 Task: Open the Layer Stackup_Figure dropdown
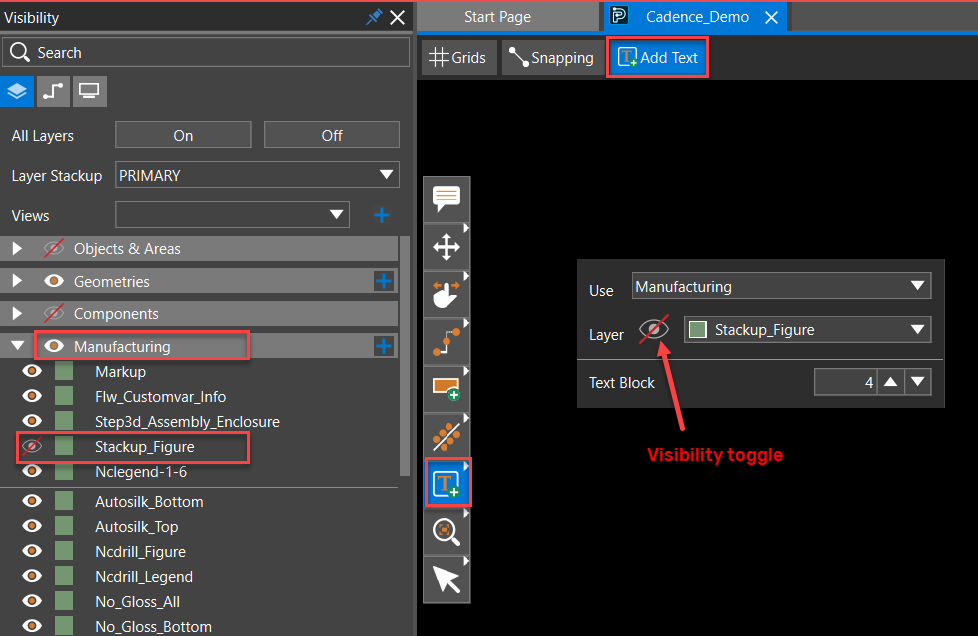[x=808, y=330]
